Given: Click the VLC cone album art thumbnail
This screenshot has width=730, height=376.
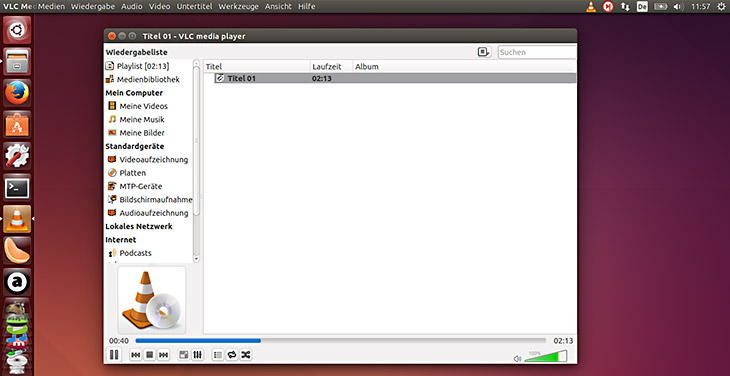Looking at the screenshot, I should tap(152, 300).
